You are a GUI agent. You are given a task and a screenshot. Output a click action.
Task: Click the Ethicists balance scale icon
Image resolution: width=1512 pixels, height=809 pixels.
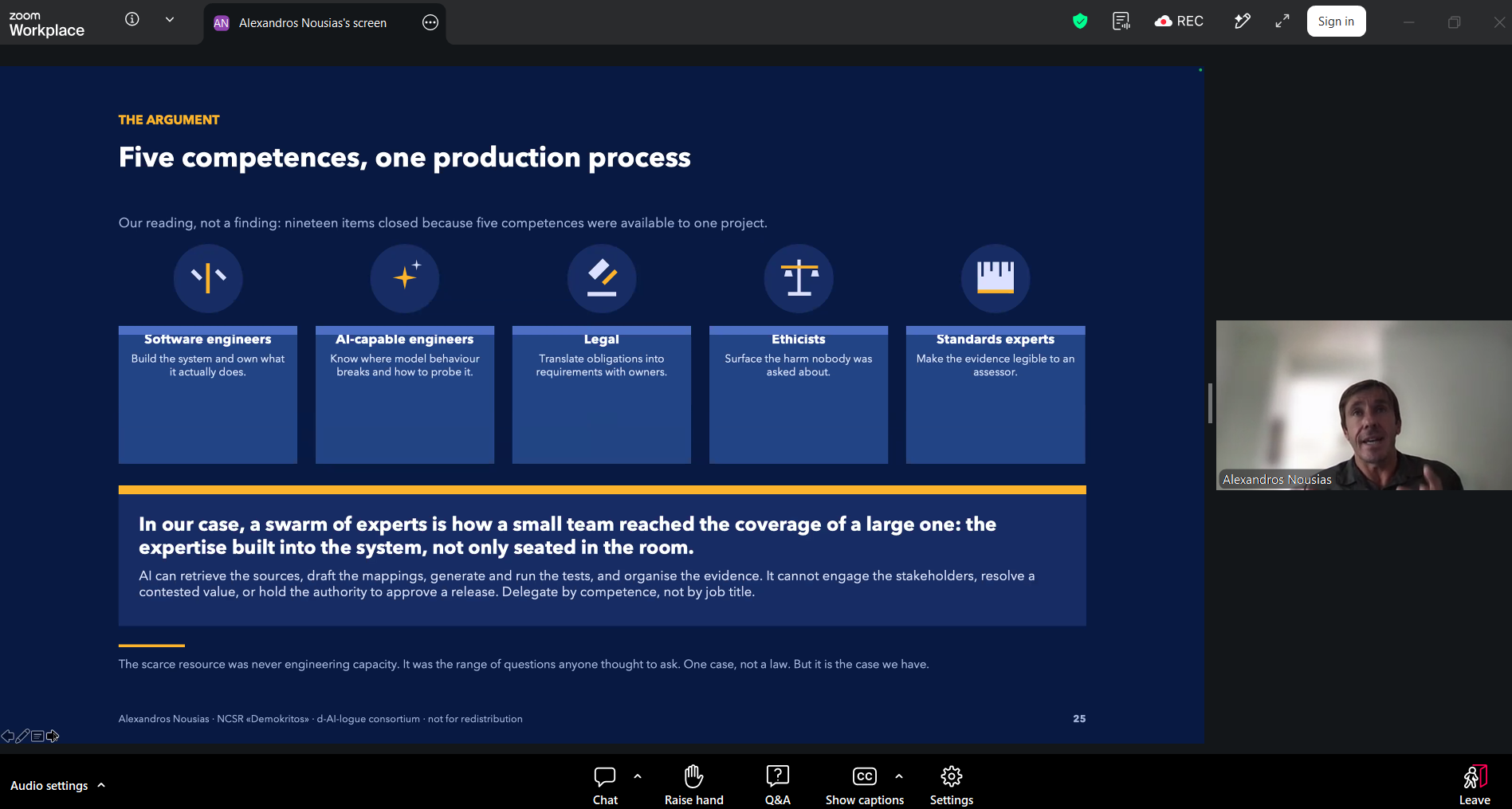799,278
